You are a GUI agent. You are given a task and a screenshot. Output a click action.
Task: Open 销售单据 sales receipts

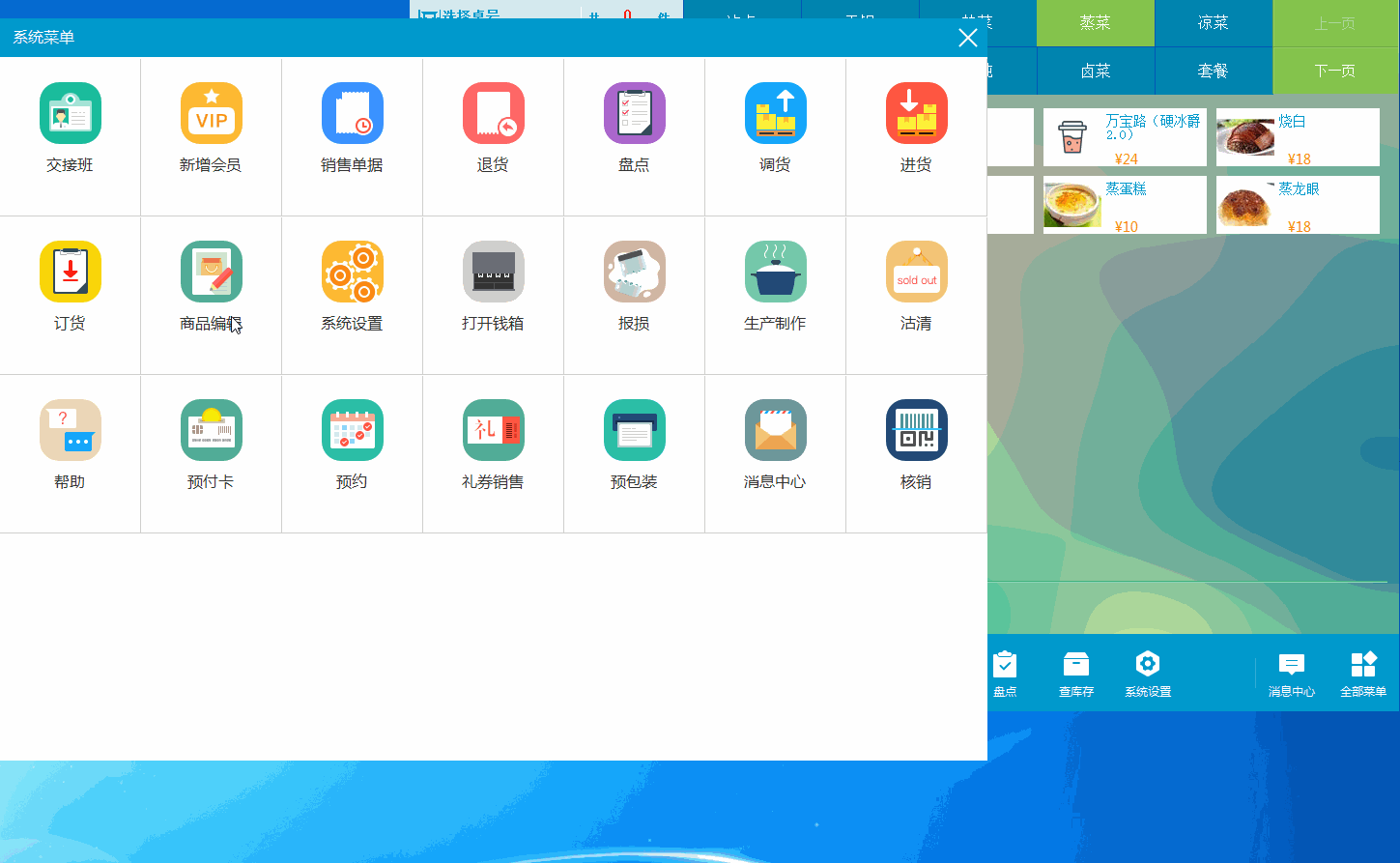[x=352, y=114]
